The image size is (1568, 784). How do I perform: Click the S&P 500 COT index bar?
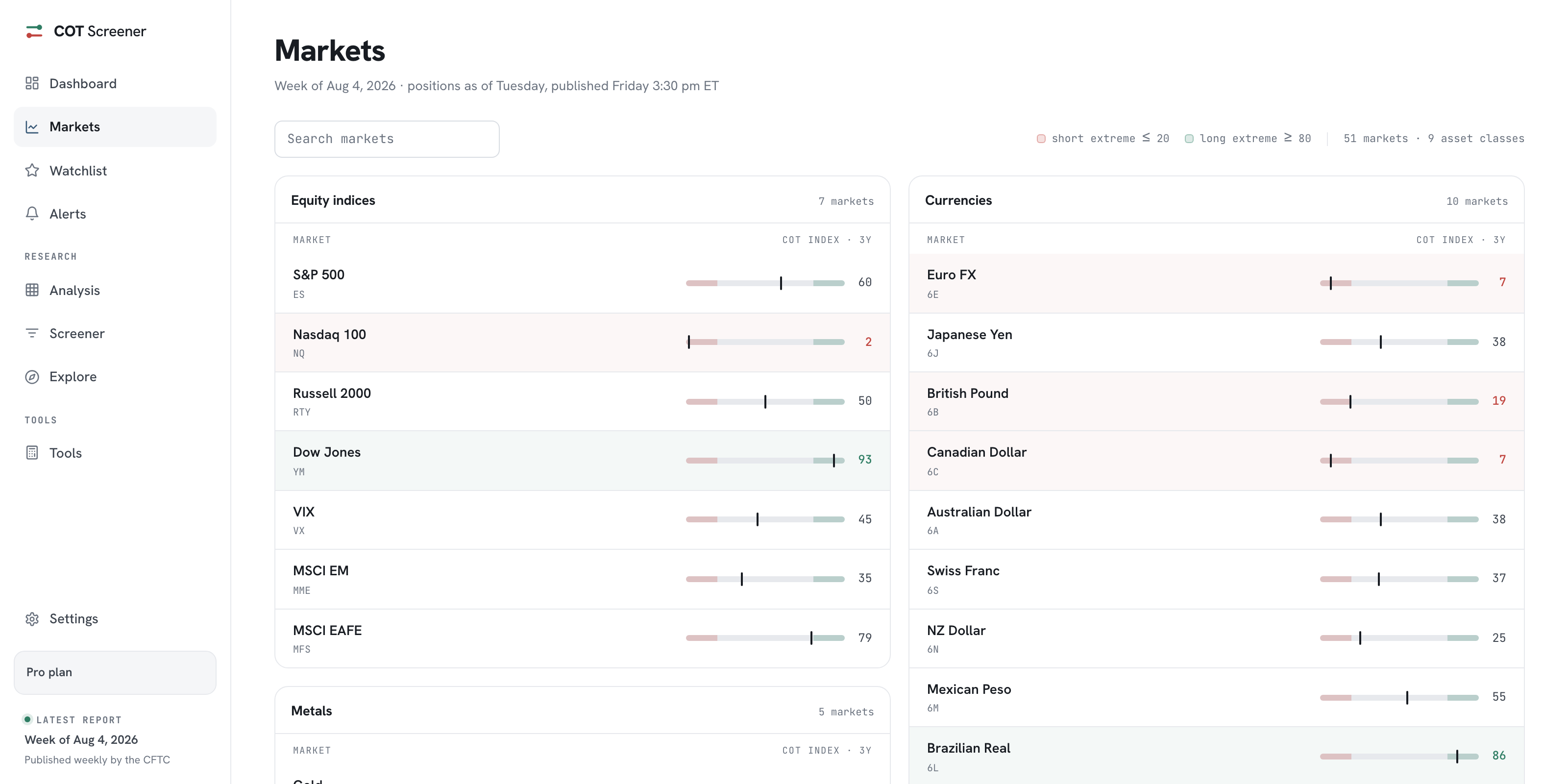click(765, 283)
